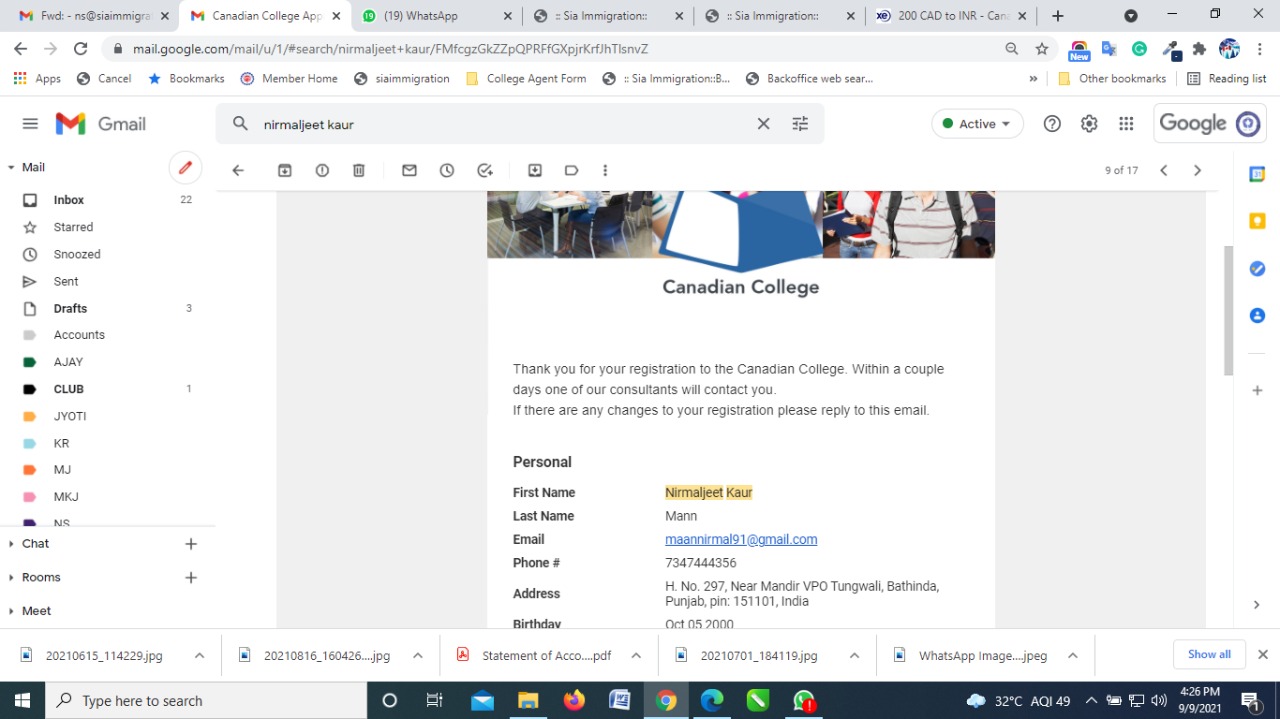Open options for 20210615_114229.jpg download
Viewport: 1280px width, 719px height.
[x=199, y=656]
